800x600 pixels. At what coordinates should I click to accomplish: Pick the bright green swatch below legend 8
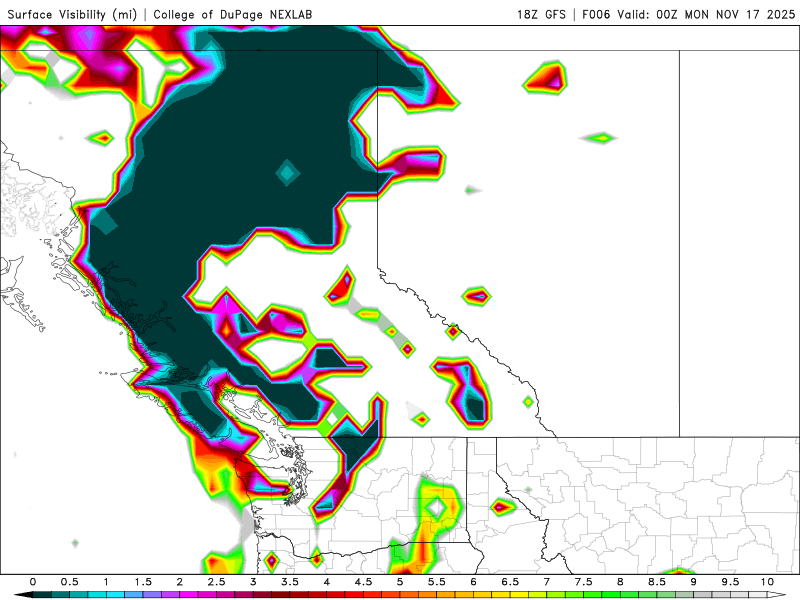click(630, 595)
